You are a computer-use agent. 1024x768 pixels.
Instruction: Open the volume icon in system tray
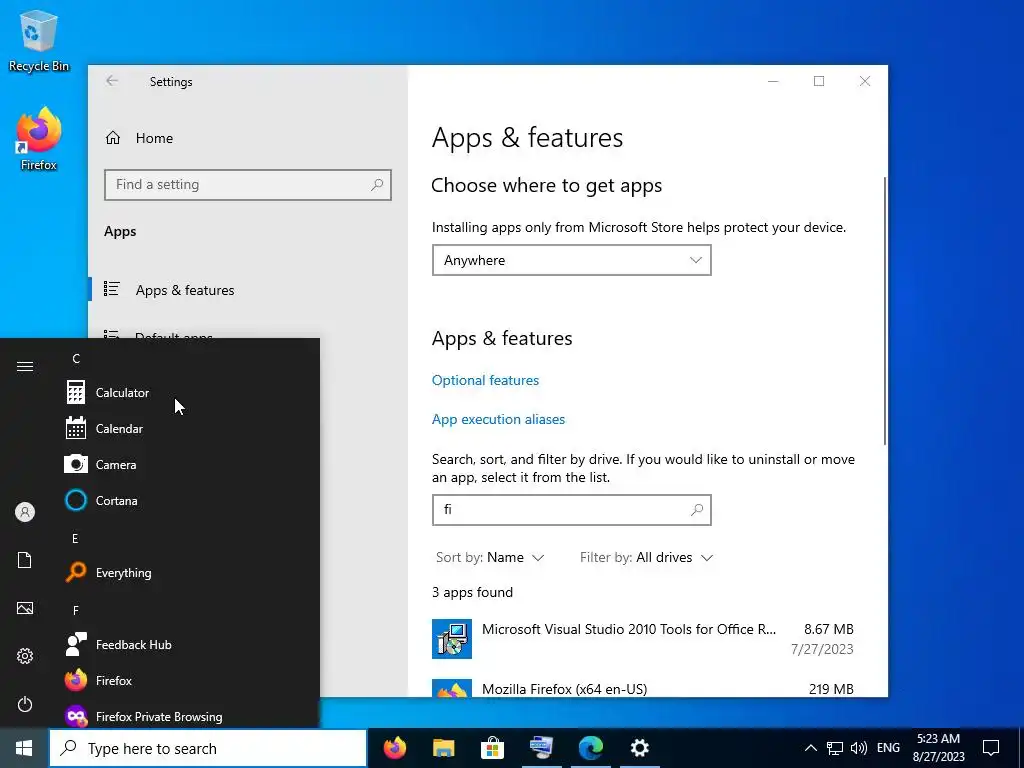click(859, 748)
